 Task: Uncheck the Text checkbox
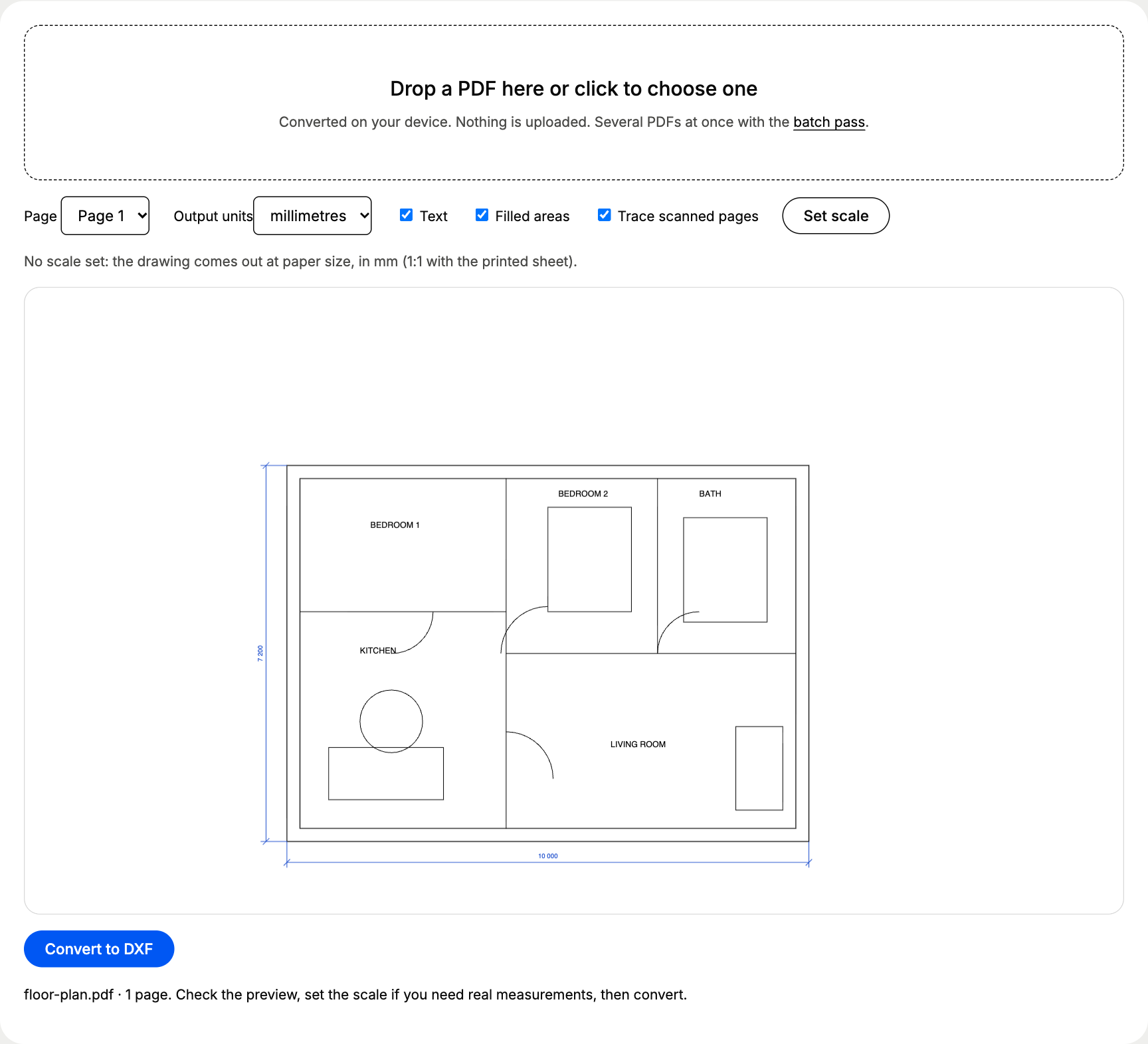[x=406, y=215]
